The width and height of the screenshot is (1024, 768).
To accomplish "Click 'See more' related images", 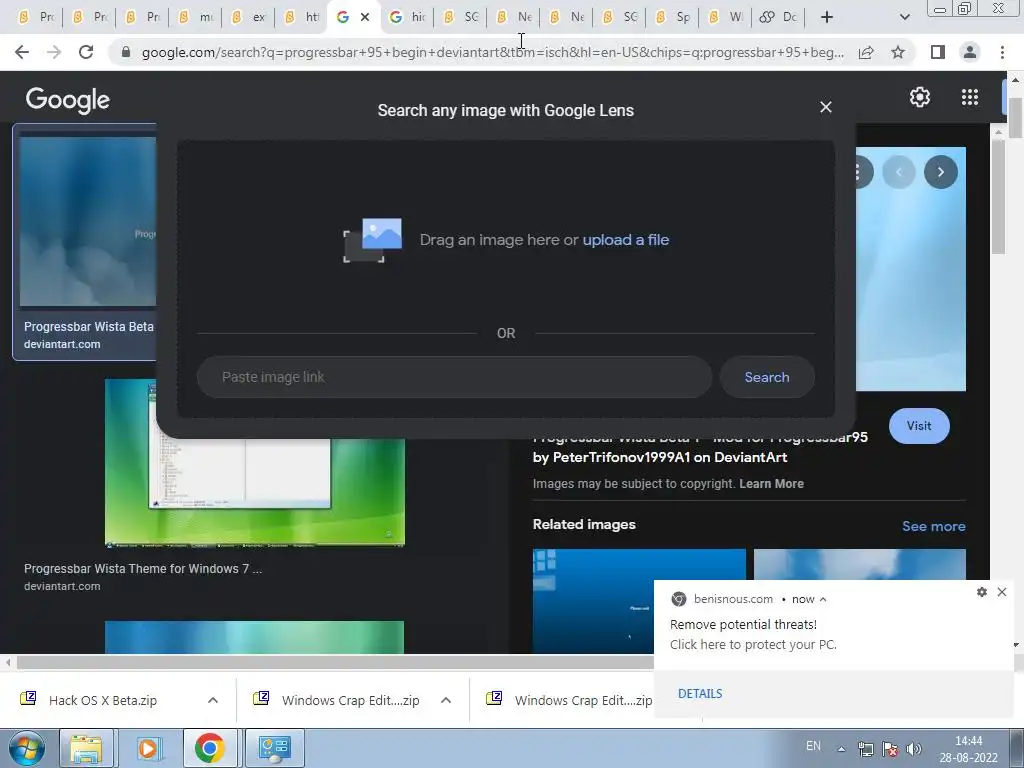I will (933, 526).
